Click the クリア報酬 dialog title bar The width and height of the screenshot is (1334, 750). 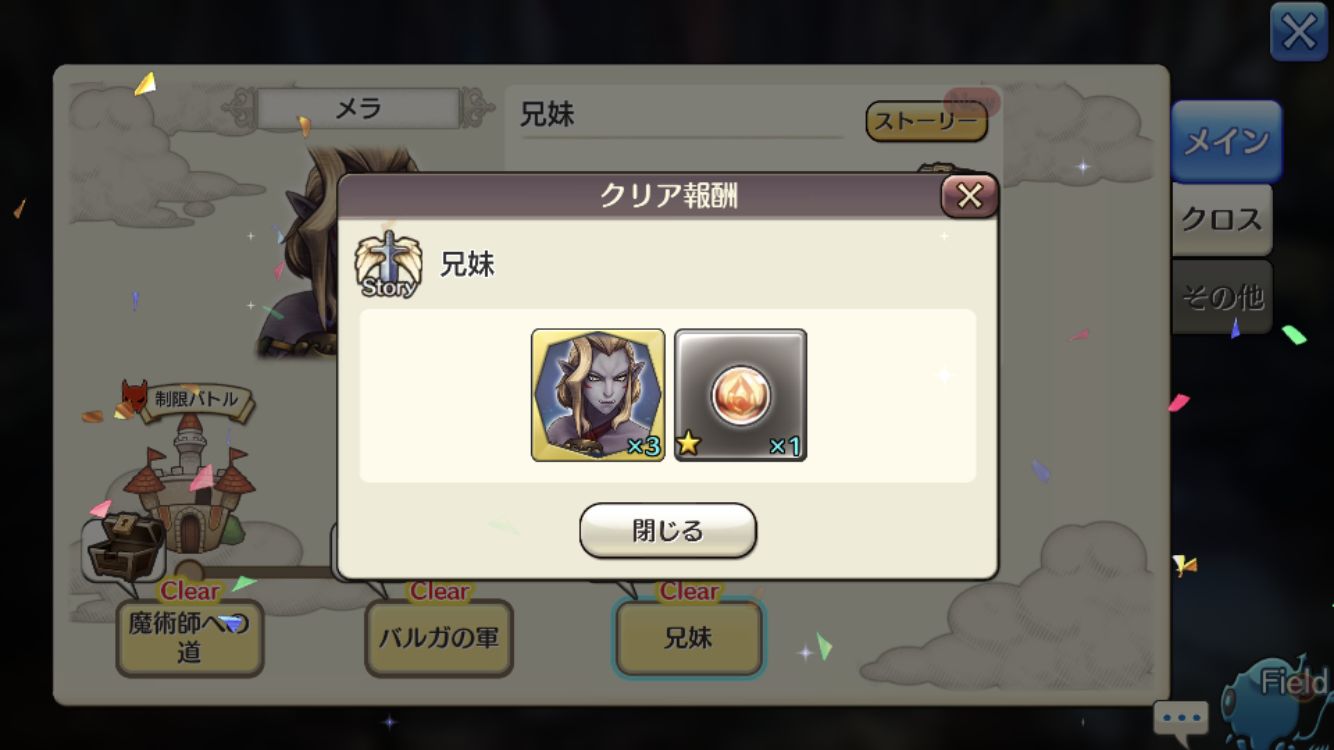[668, 196]
